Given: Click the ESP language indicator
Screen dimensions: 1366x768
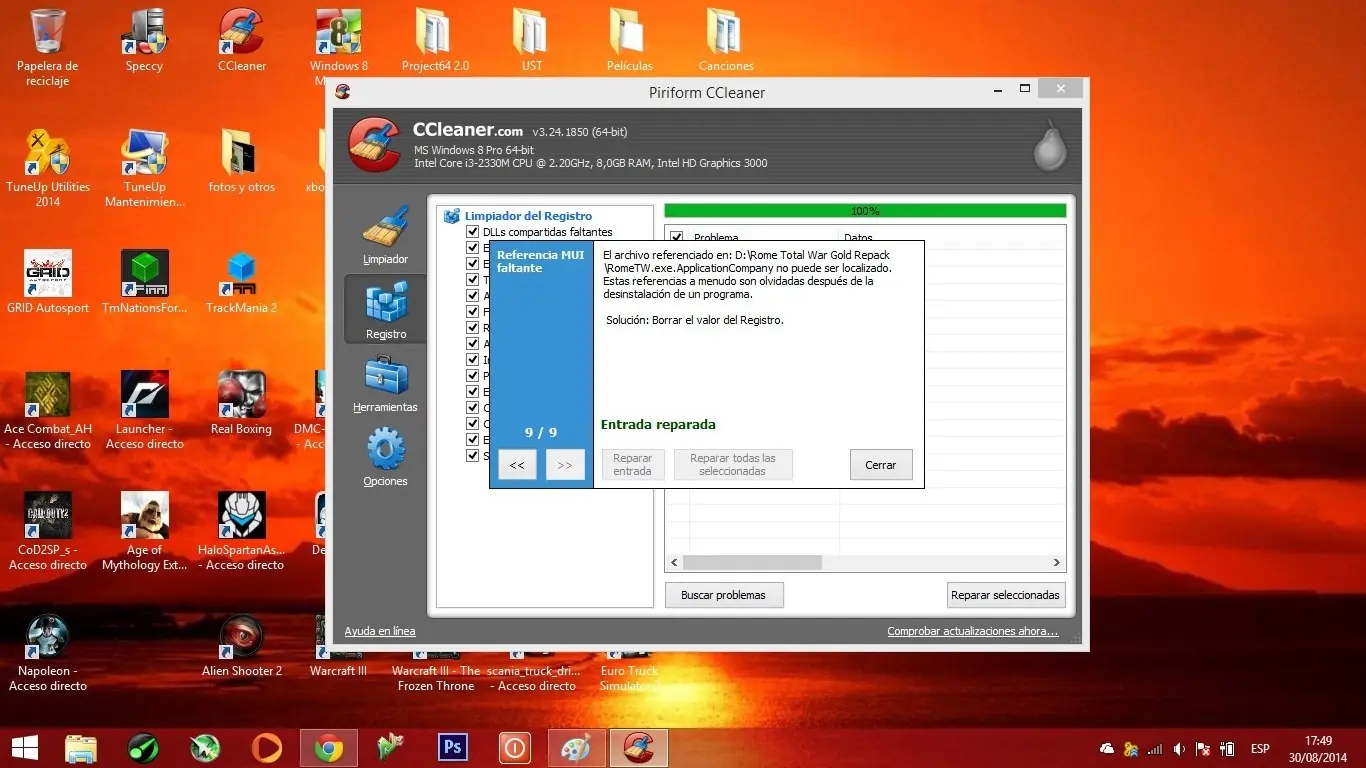Looking at the screenshot, I should click(x=1260, y=748).
